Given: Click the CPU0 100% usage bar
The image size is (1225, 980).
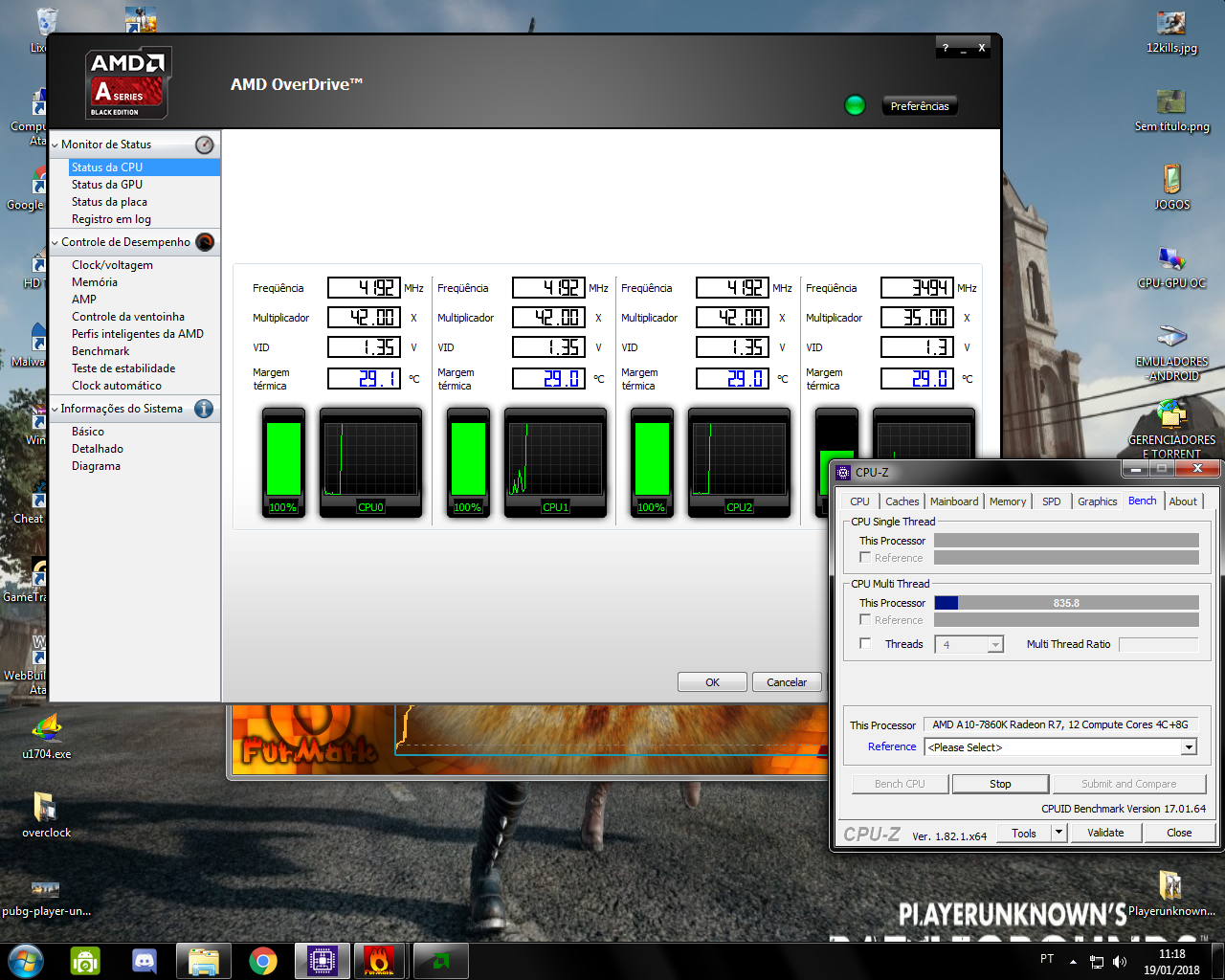Looking at the screenshot, I should coord(283,463).
